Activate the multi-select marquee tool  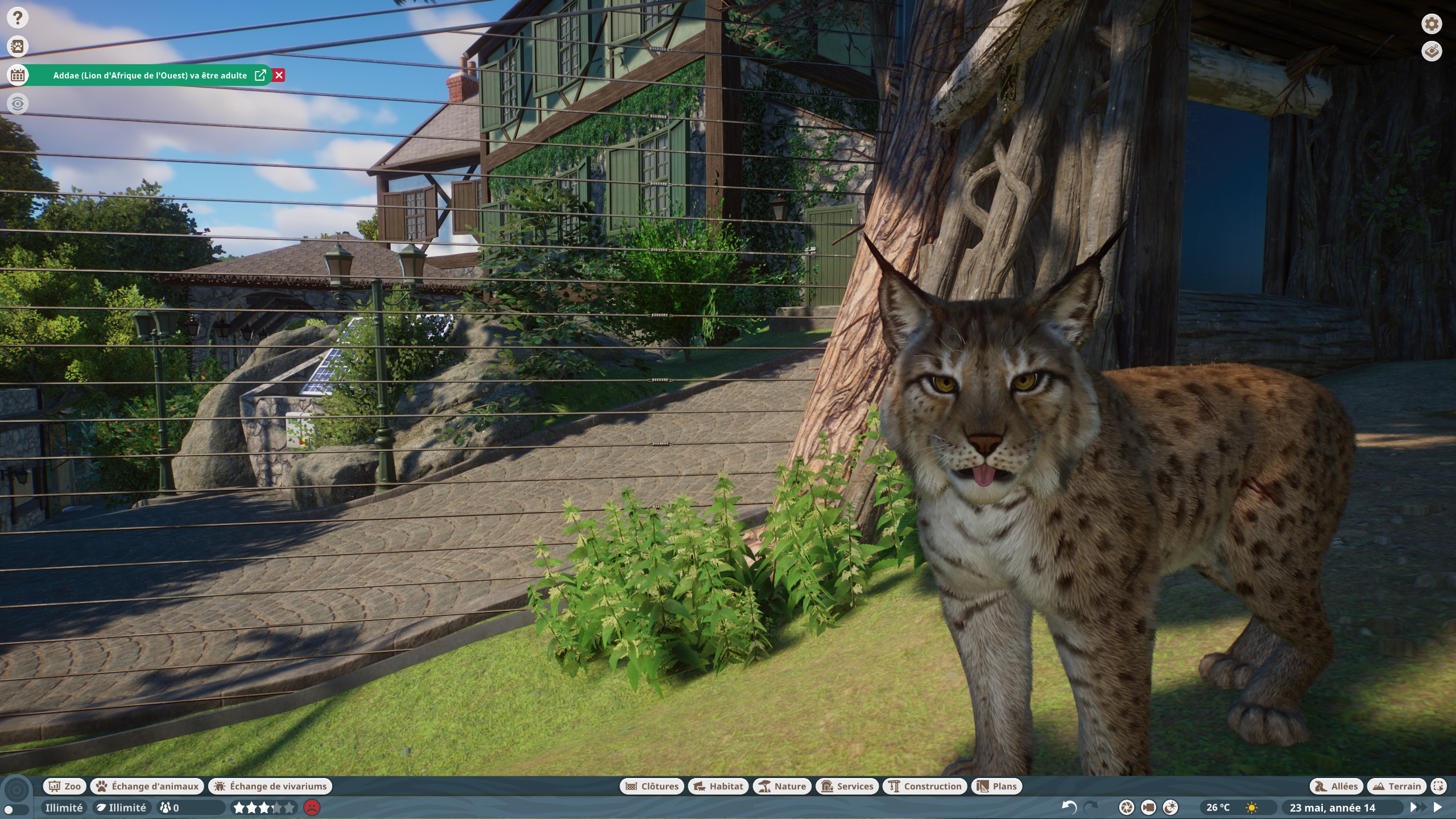point(1438,786)
